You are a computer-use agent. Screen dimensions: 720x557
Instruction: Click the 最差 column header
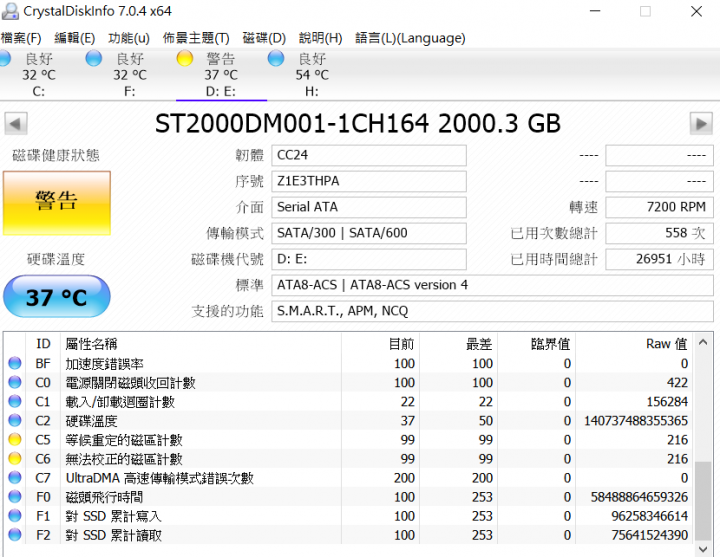tap(459, 343)
